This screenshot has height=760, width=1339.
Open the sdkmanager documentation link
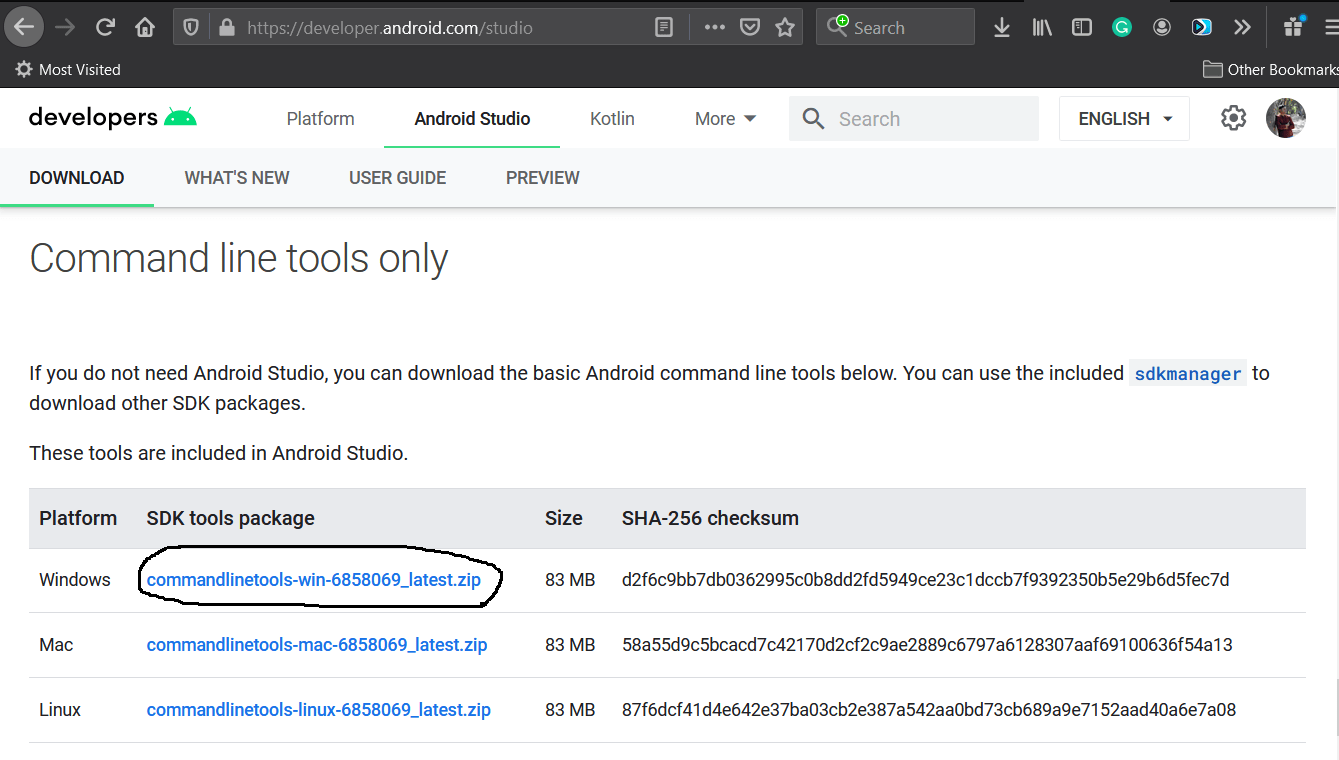pyautogui.click(x=1187, y=373)
